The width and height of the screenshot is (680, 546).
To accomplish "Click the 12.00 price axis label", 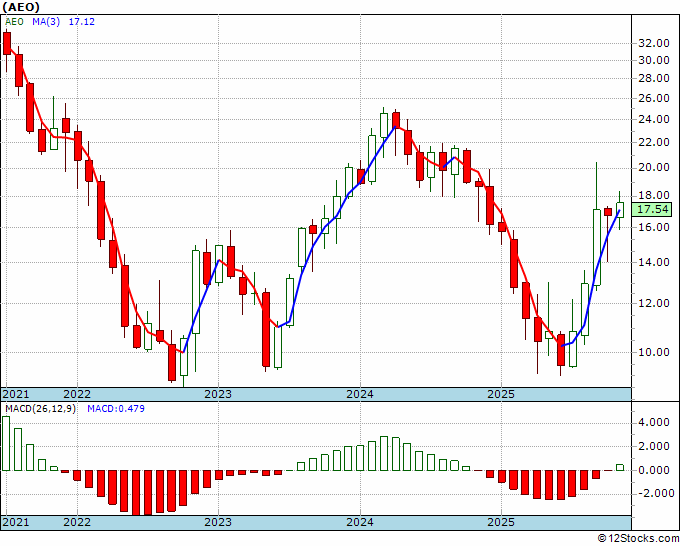I will [654, 303].
